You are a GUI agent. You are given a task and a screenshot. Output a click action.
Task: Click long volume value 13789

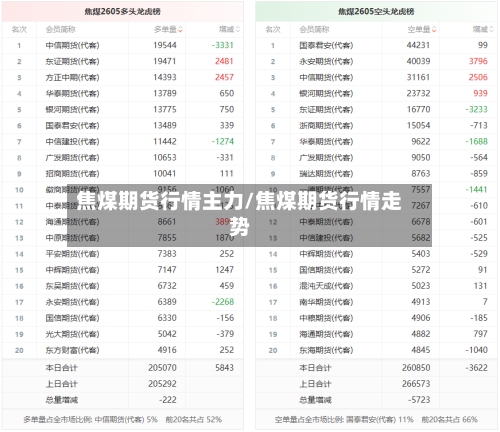(x=165, y=93)
